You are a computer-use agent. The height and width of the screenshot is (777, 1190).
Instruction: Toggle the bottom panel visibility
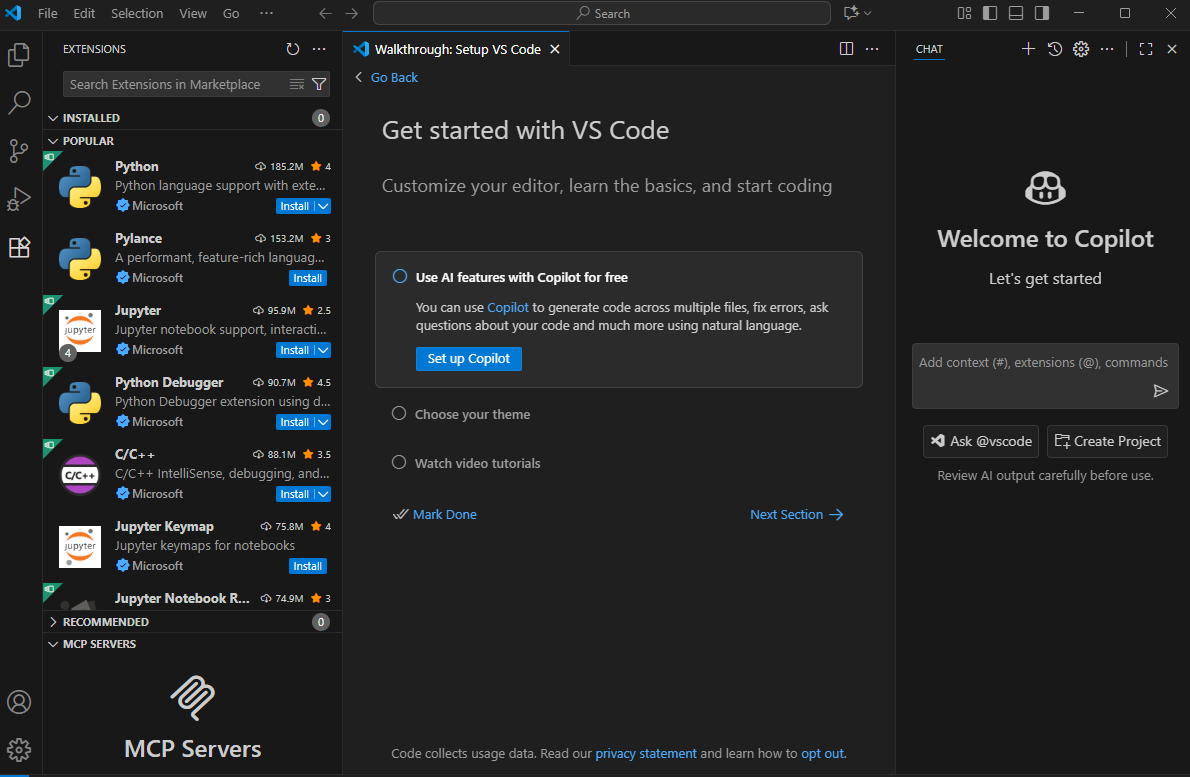1015,13
